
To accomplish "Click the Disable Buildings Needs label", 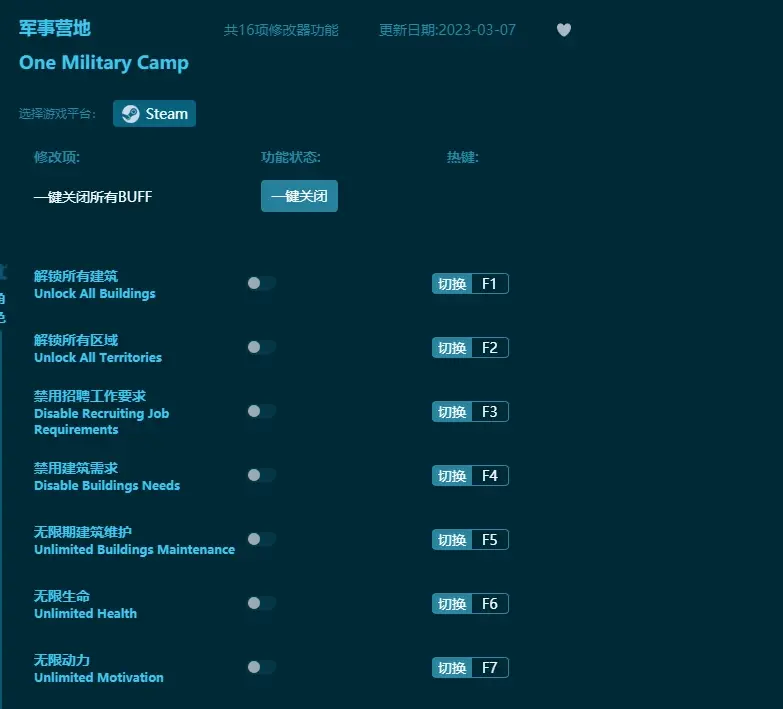I will pyautogui.click(x=107, y=485).
